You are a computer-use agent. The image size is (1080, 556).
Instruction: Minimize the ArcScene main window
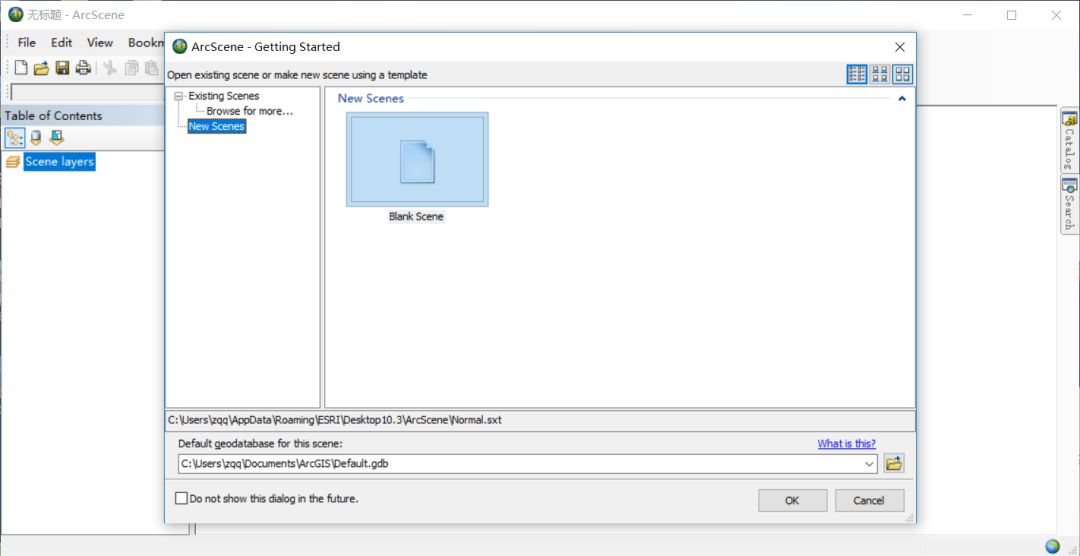coord(966,15)
